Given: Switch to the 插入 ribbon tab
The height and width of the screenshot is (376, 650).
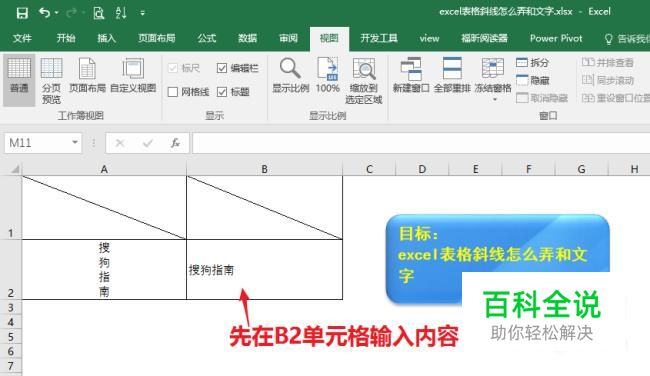Looking at the screenshot, I should (x=107, y=38).
